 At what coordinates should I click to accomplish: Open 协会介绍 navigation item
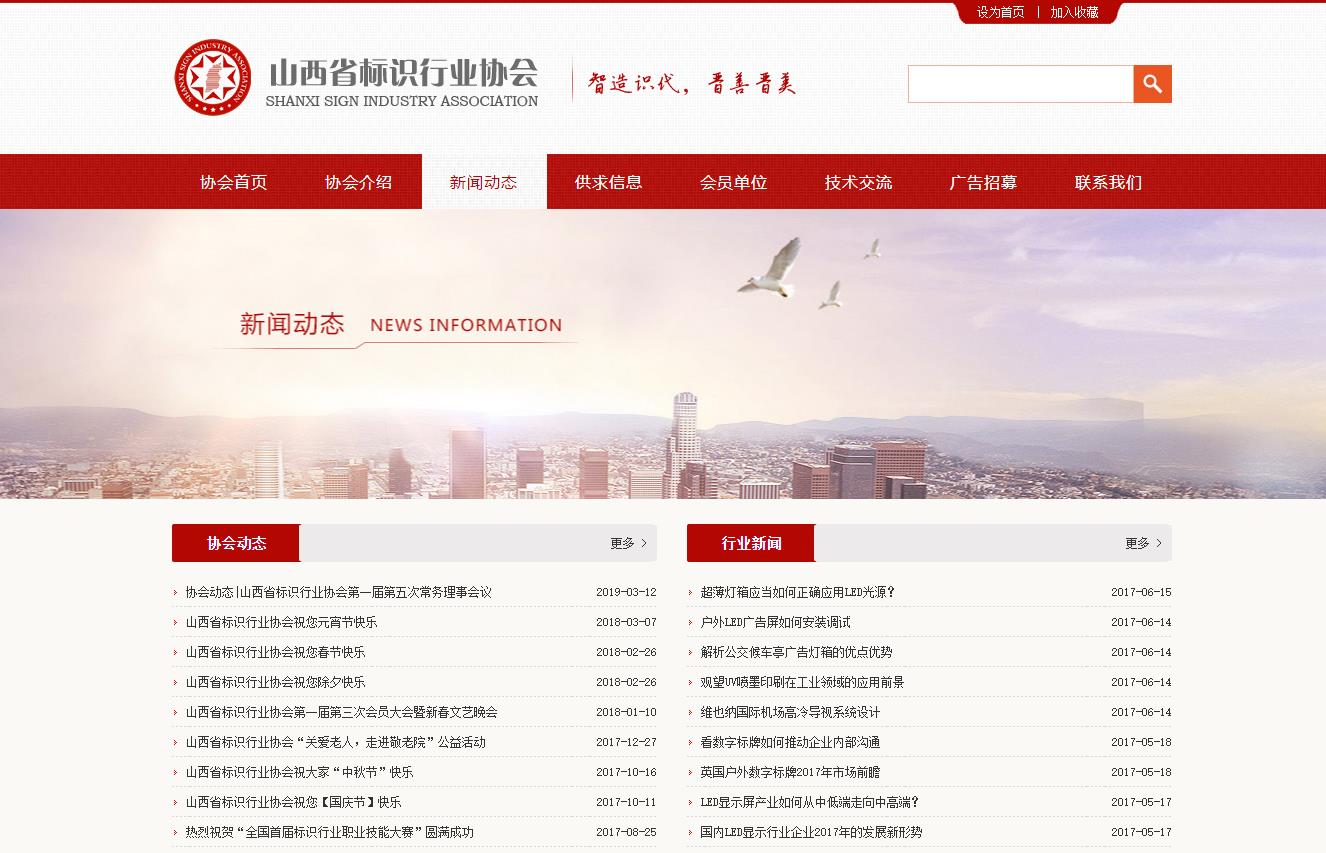[359, 182]
